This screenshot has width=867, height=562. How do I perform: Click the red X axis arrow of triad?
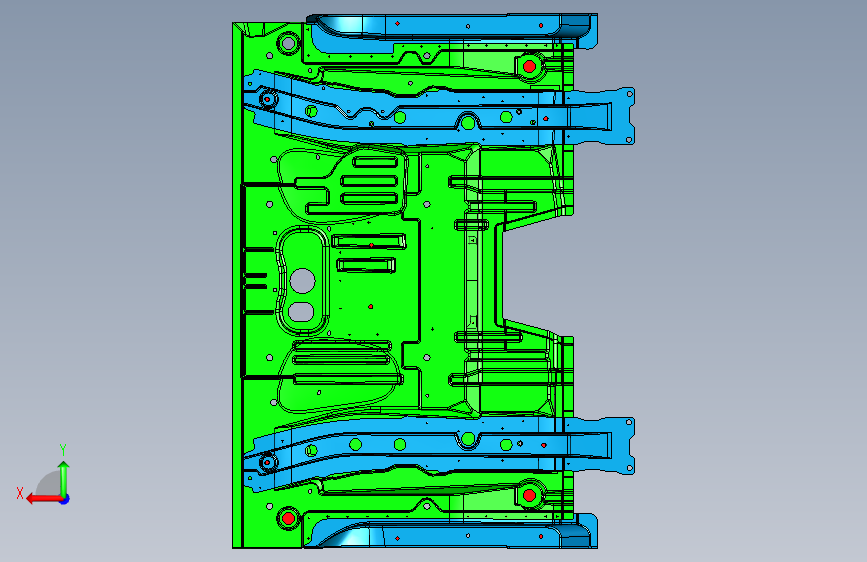click(43, 499)
